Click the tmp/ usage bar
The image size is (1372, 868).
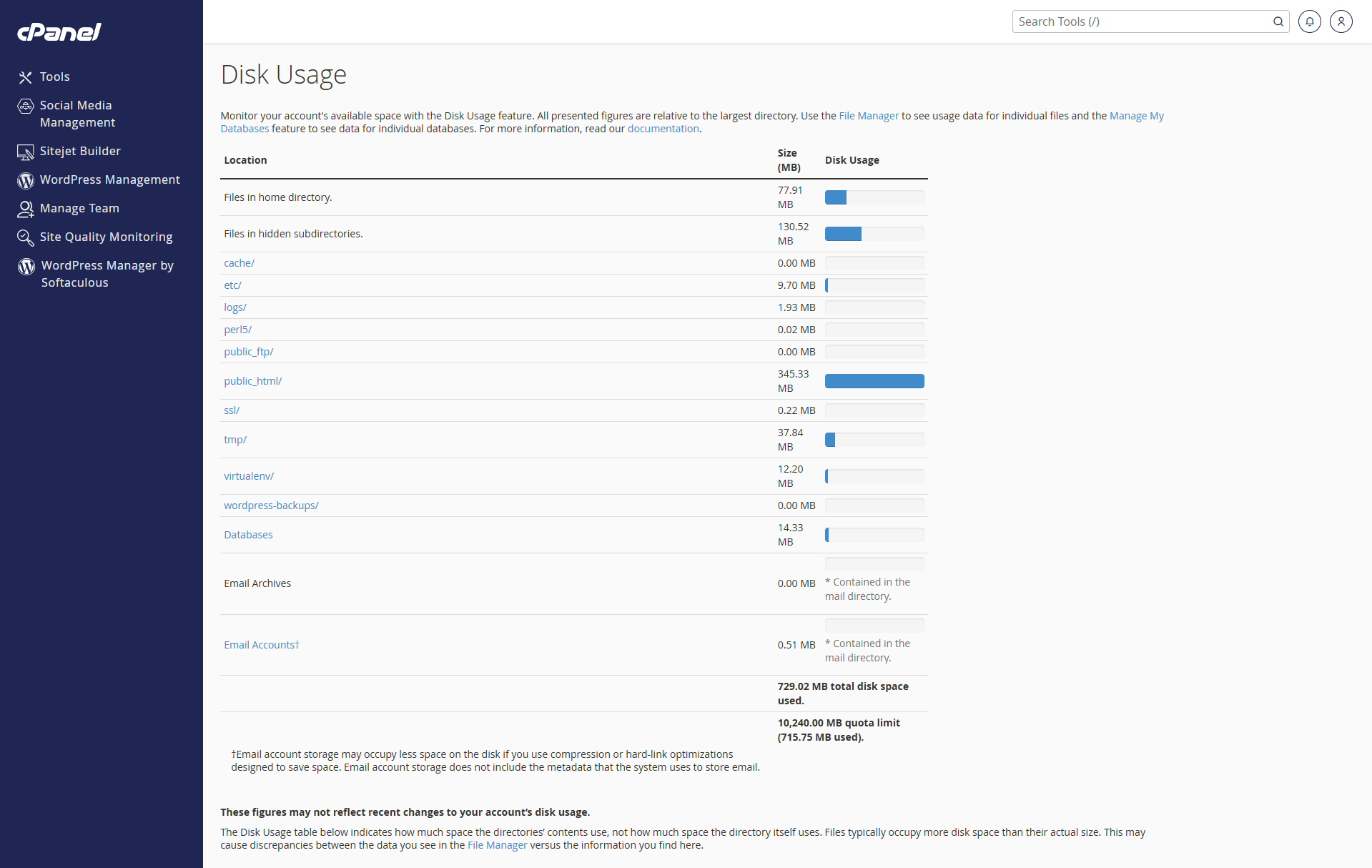coord(874,440)
